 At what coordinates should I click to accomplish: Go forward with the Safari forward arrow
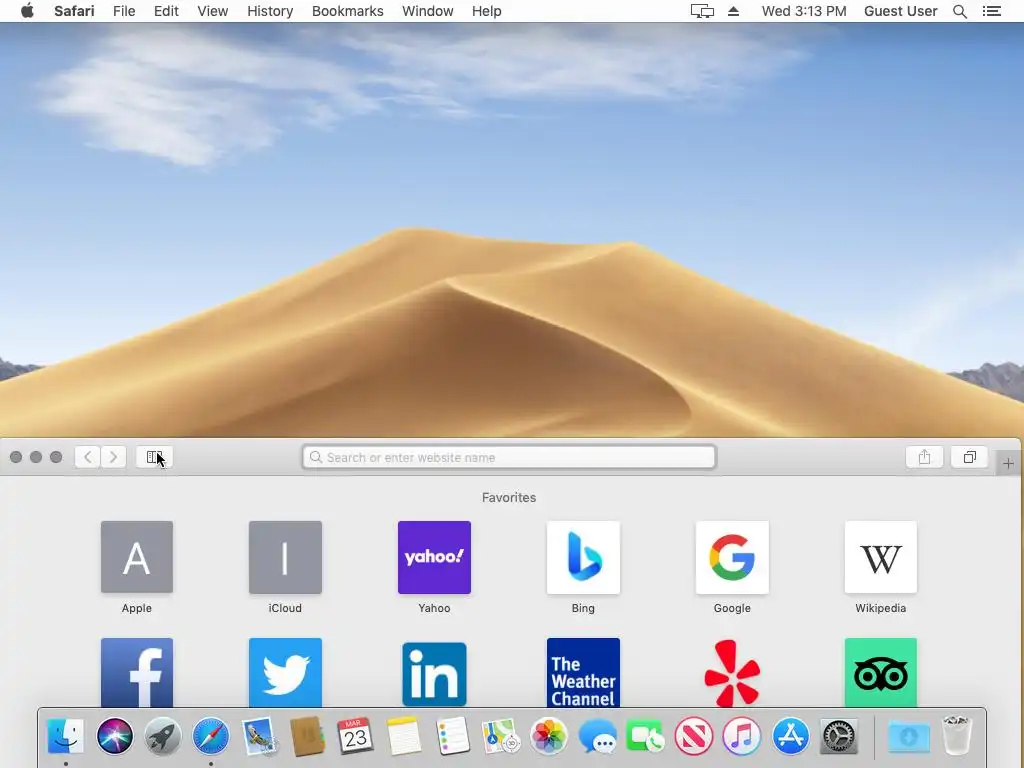pos(114,457)
